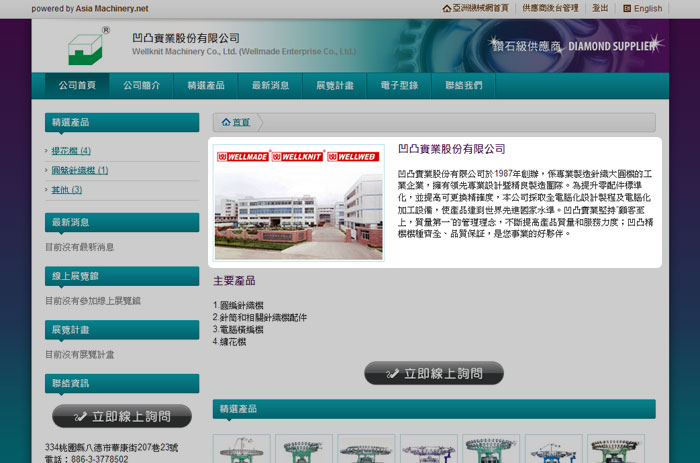
Task: Click the 凹凸實業股份有限公司 heading in content
Action: click(x=451, y=149)
